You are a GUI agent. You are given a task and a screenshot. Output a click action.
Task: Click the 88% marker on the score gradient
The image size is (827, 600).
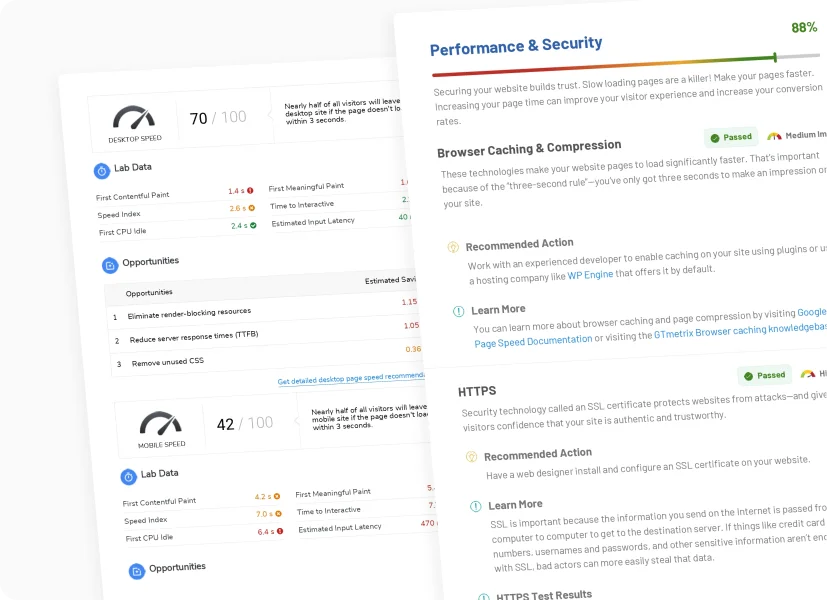click(774, 59)
